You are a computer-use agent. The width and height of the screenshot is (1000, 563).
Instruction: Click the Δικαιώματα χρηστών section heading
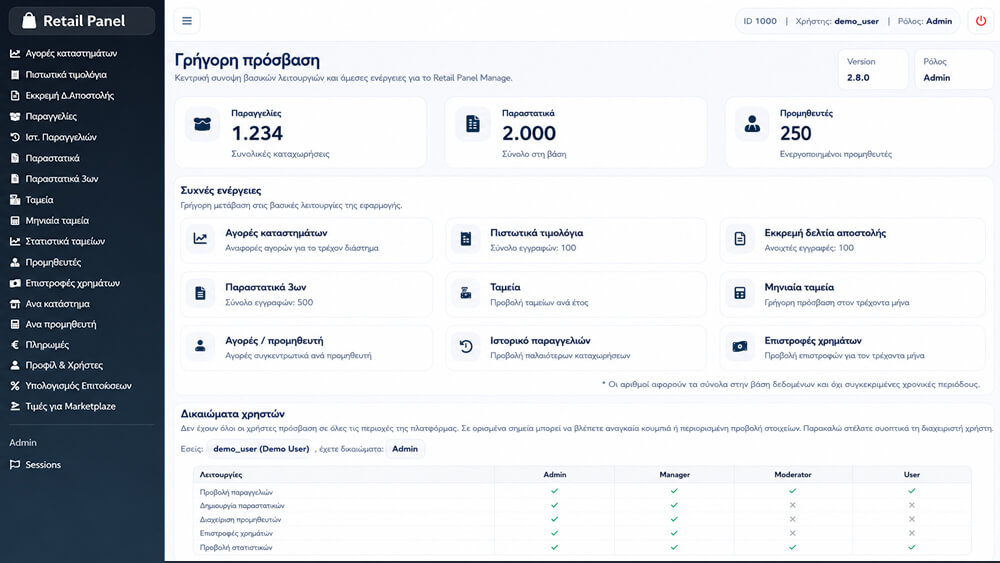coord(233,414)
